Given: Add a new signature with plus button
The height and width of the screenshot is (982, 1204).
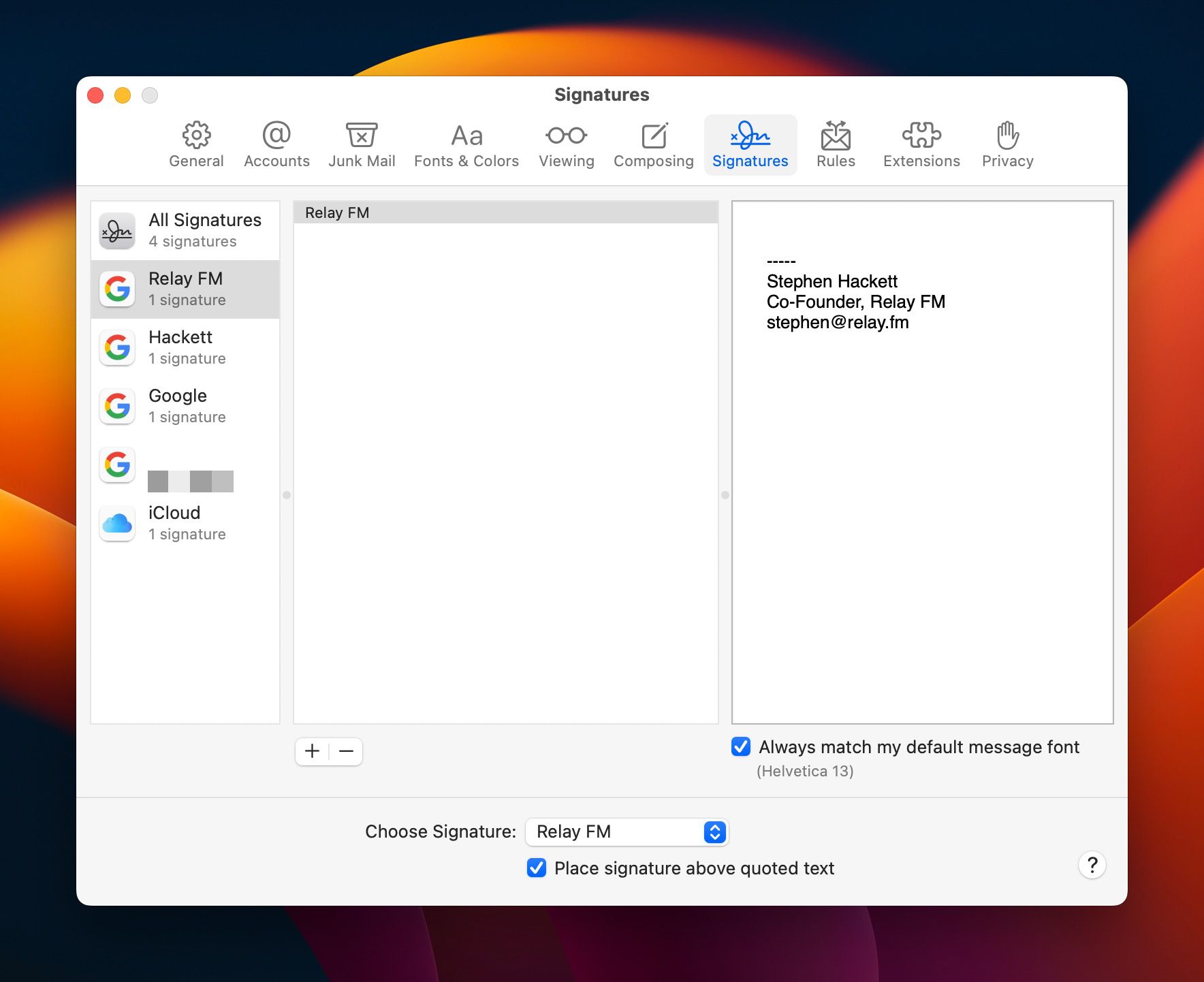Looking at the screenshot, I should click(312, 751).
